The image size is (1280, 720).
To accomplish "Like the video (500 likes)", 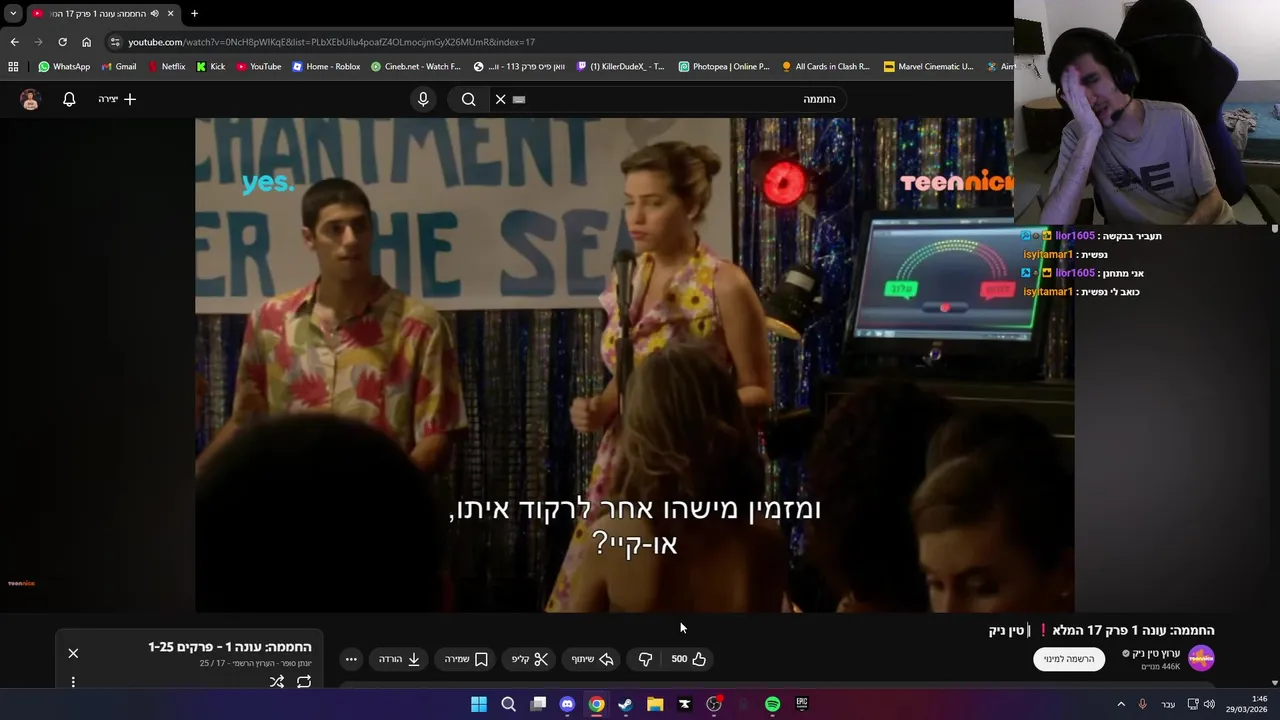I will [689, 659].
